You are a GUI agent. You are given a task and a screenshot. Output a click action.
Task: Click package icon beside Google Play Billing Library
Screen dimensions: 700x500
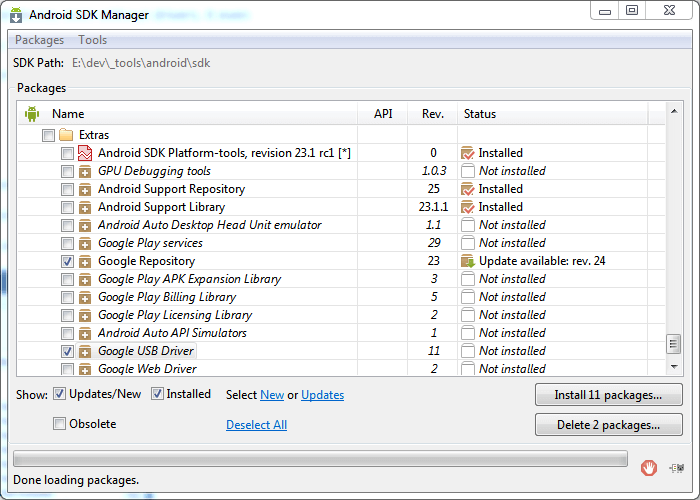(85, 297)
